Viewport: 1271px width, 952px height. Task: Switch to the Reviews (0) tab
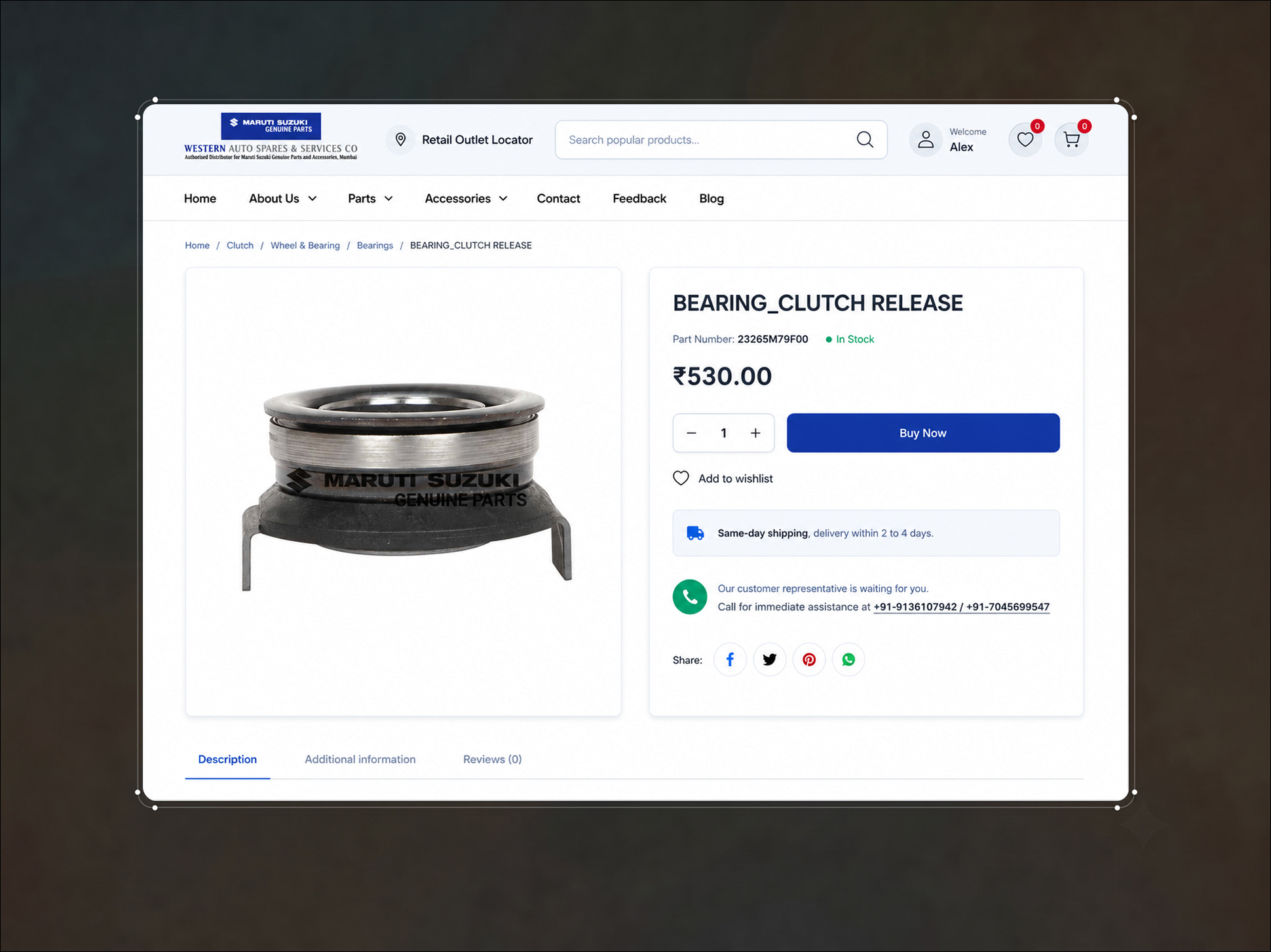tap(492, 759)
